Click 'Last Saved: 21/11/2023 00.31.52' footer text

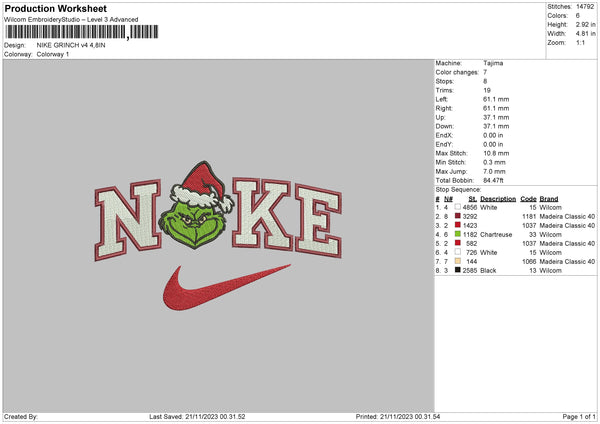coord(197,416)
